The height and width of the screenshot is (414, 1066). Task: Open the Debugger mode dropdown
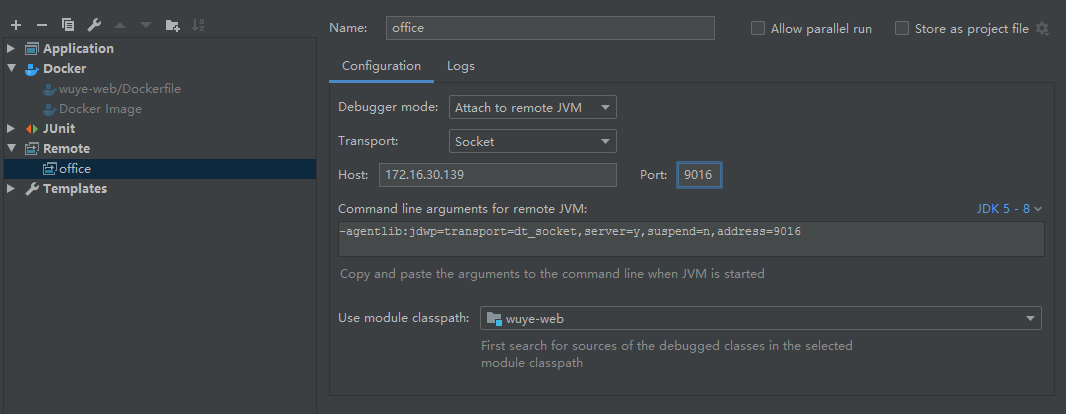[x=532, y=107]
